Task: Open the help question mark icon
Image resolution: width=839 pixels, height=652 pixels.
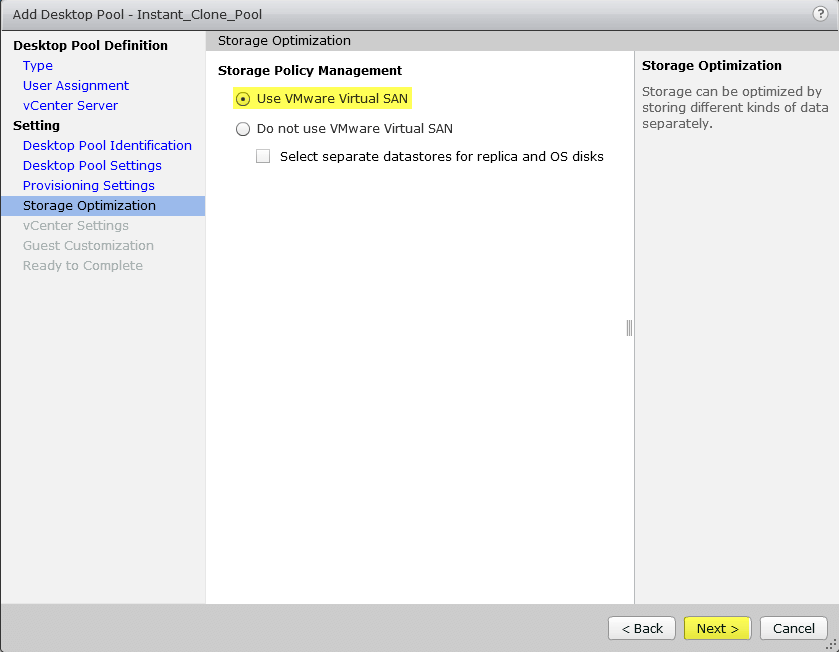Action: [820, 13]
